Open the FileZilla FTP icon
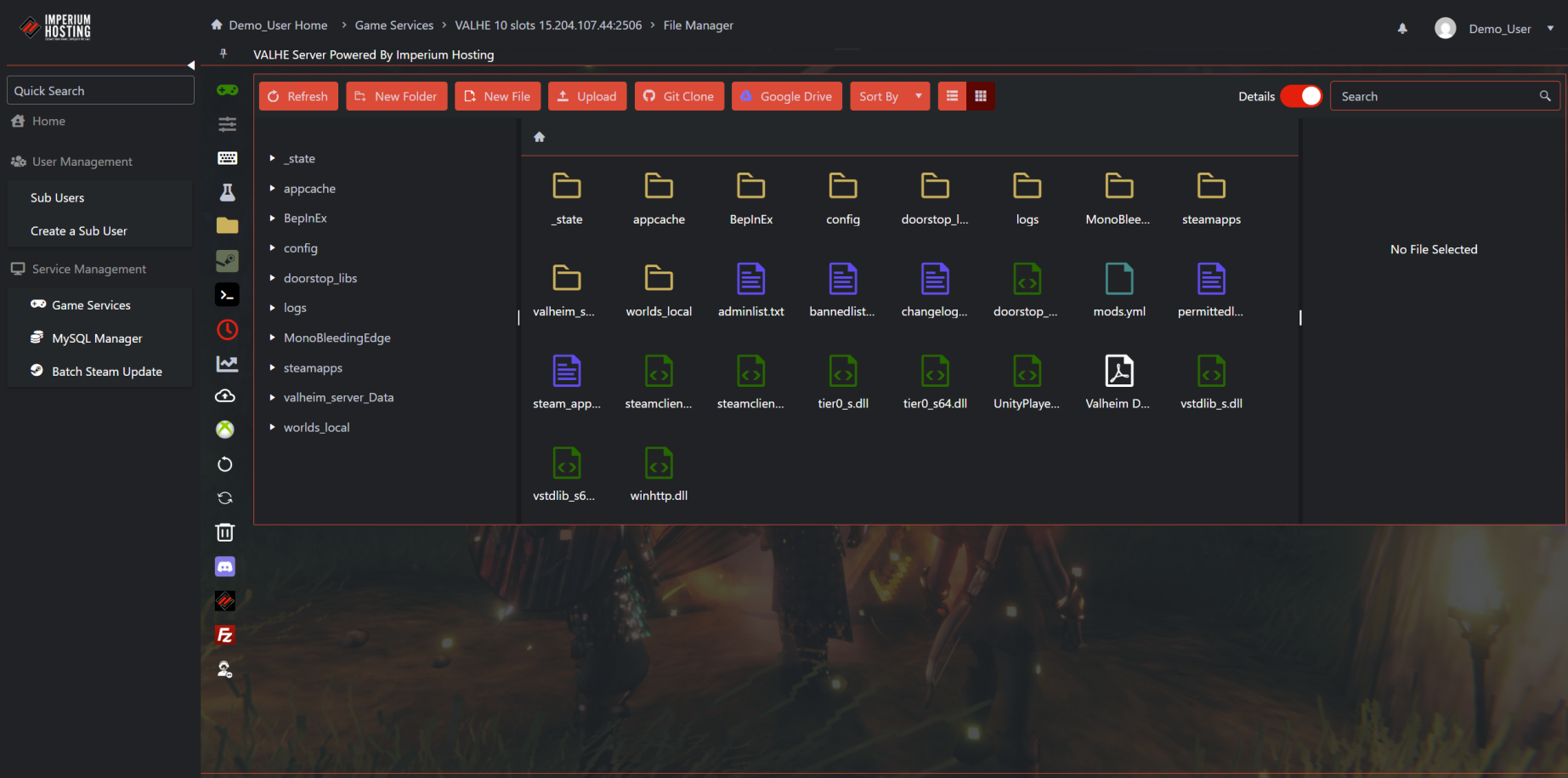This screenshot has width=1568, height=778. point(225,635)
